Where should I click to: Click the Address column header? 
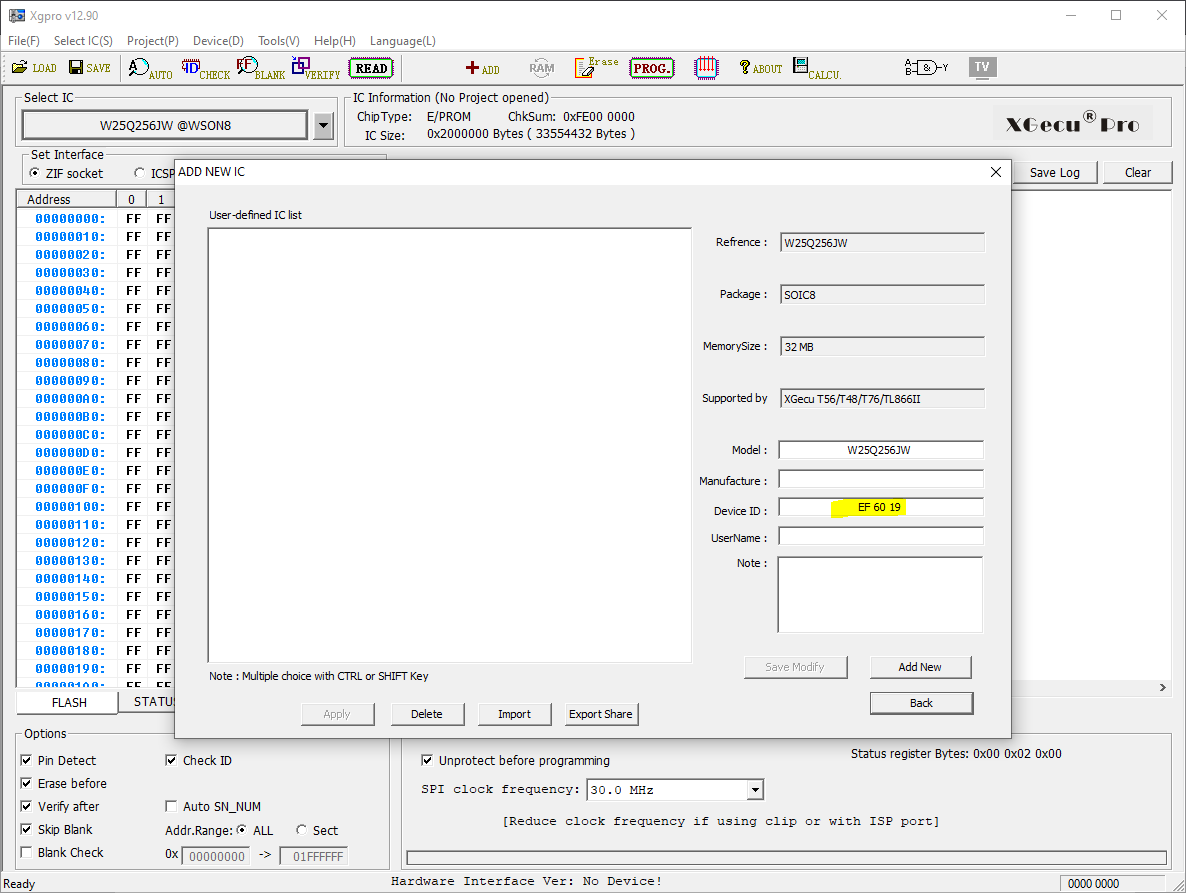(x=67, y=200)
